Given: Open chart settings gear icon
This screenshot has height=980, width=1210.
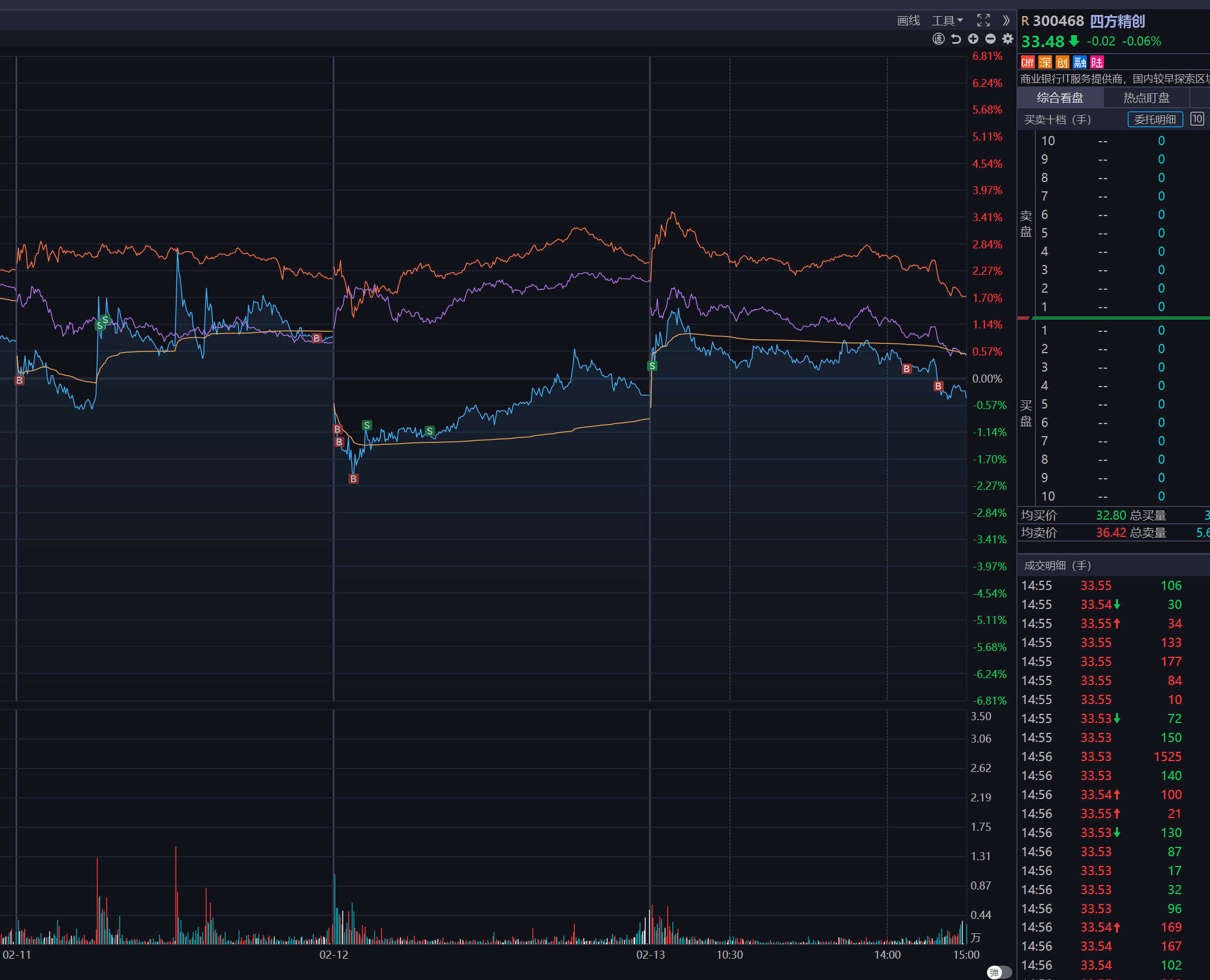Looking at the screenshot, I should (1008, 39).
